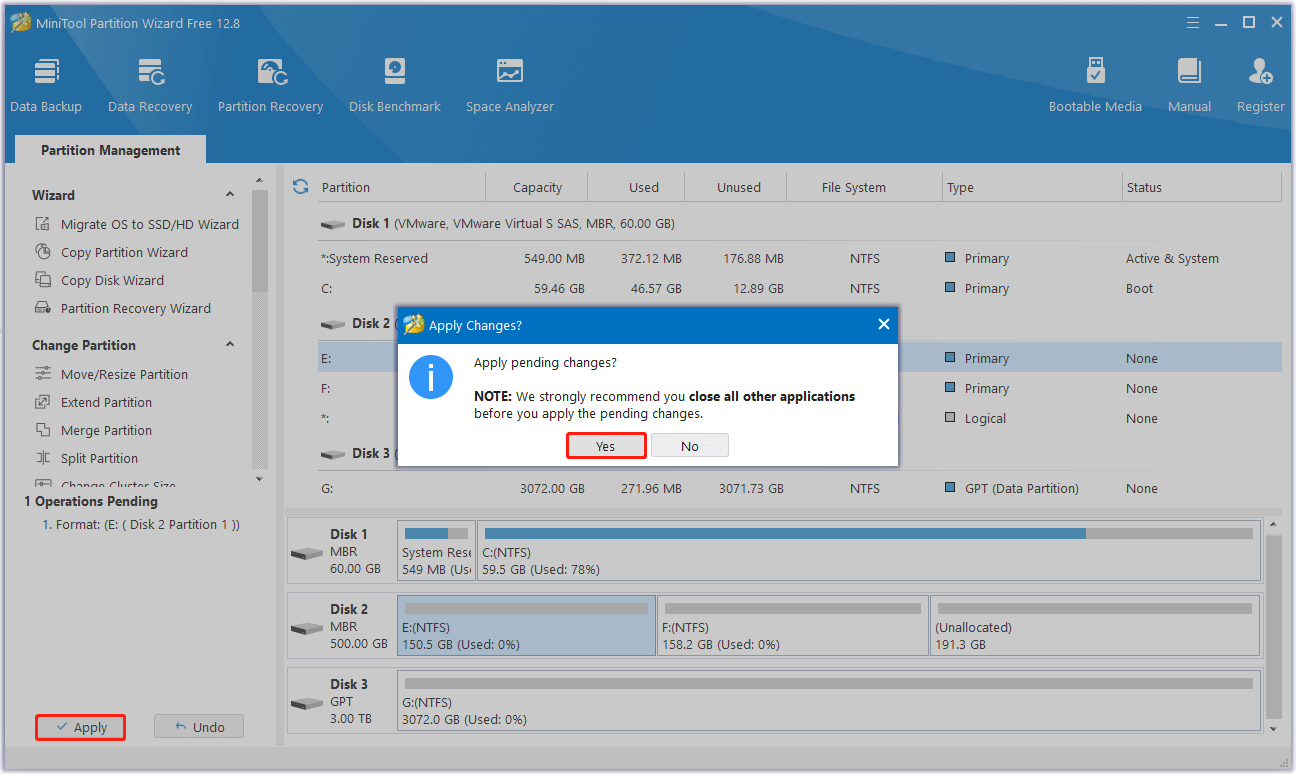Viewport: 1298px width, 775px height.
Task: Click the Active & System status cell
Action: pyautogui.click(x=1172, y=258)
